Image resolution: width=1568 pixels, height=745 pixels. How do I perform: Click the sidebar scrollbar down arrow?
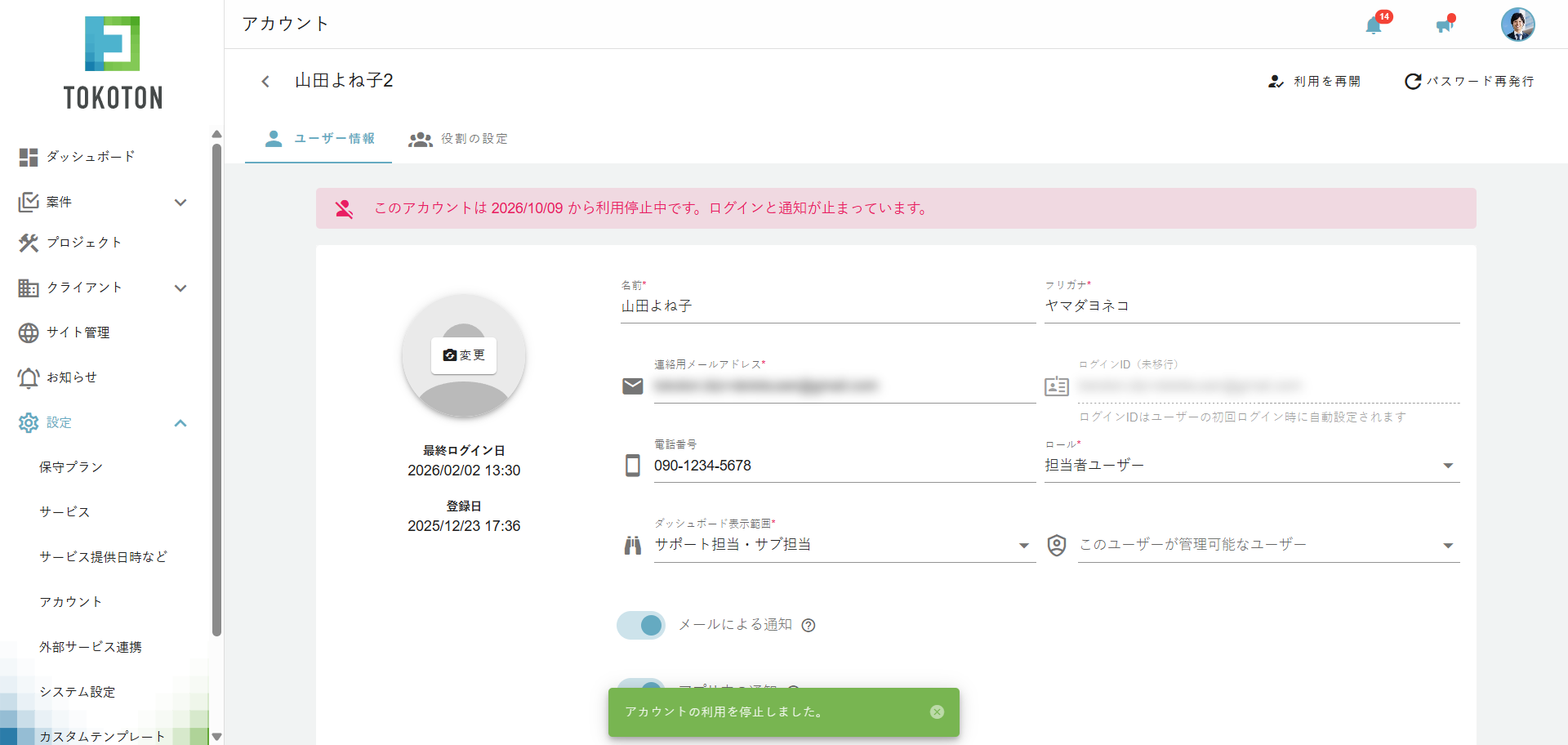tap(216, 736)
